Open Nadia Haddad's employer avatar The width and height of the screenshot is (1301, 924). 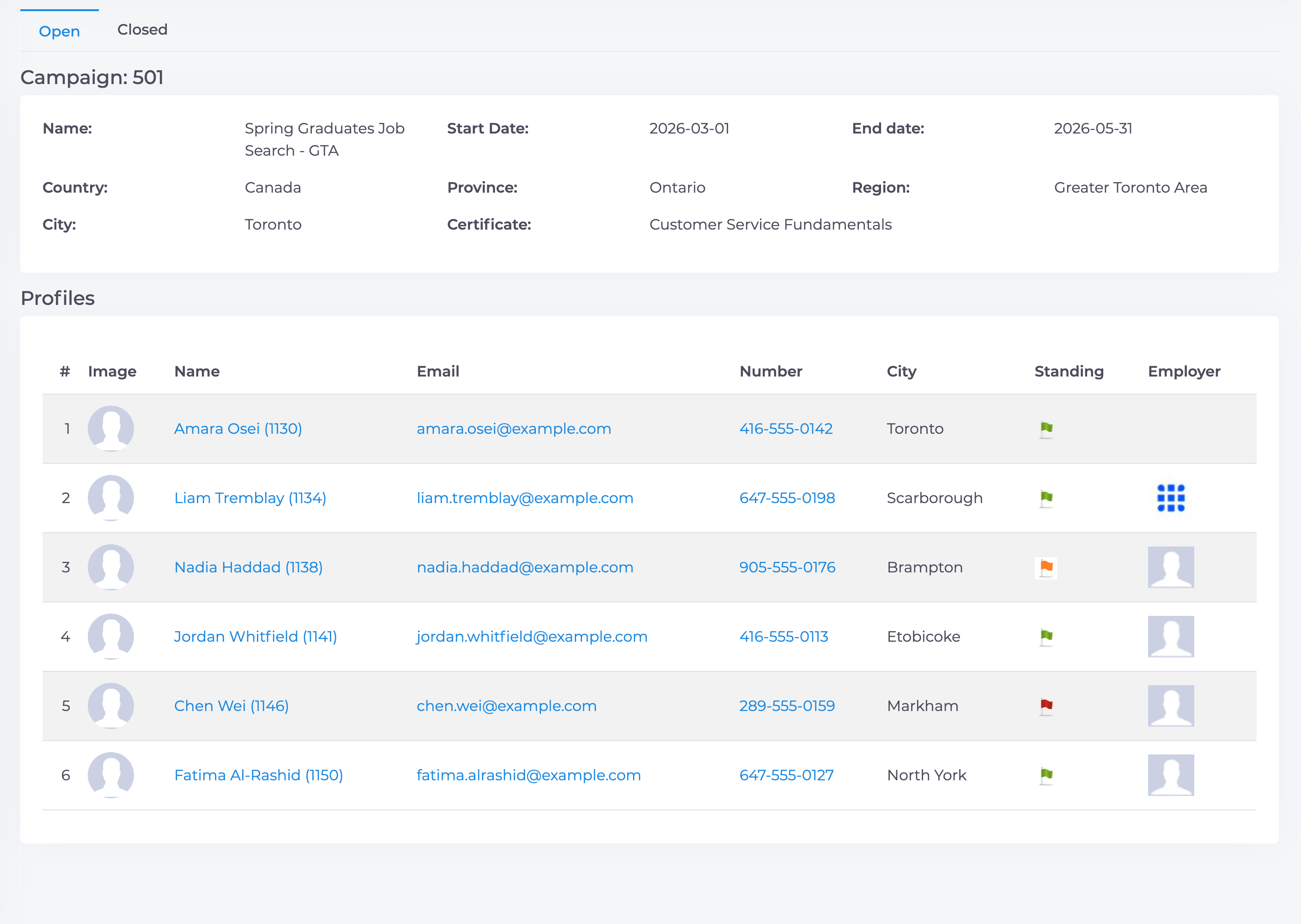(1171, 567)
